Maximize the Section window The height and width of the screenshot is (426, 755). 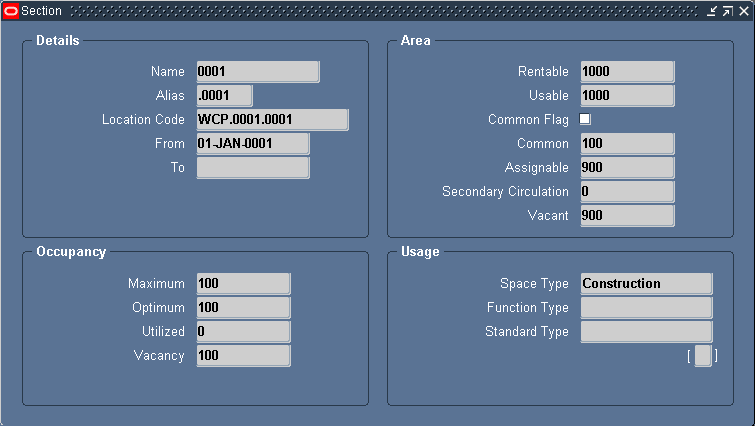point(728,11)
